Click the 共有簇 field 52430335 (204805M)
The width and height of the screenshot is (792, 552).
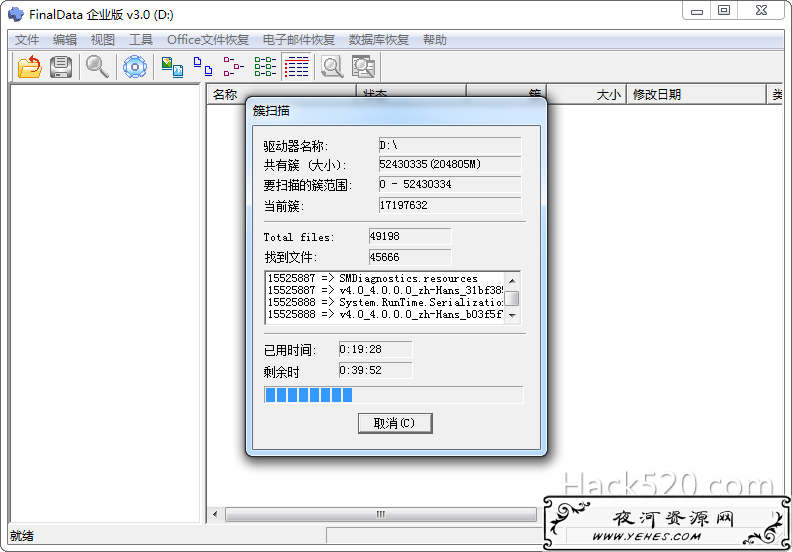[450, 164]
